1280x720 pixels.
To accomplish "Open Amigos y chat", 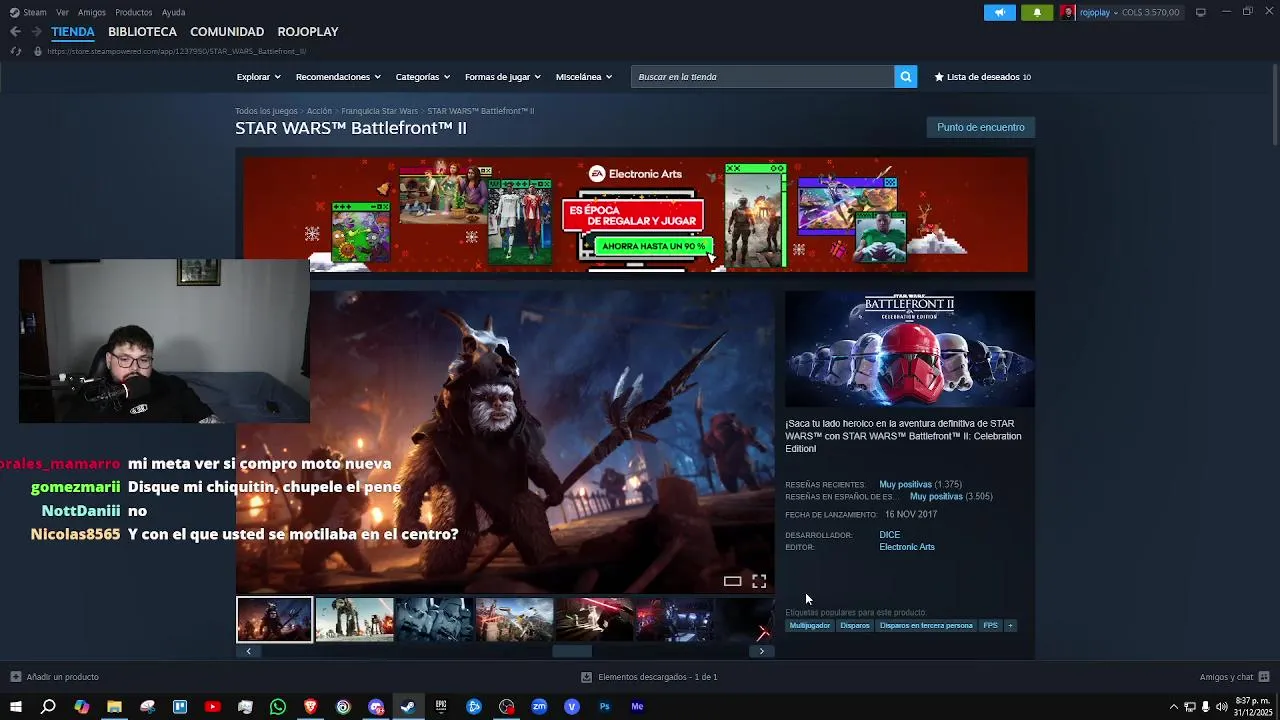I will pyautogui.click(x=1234, y=677).
